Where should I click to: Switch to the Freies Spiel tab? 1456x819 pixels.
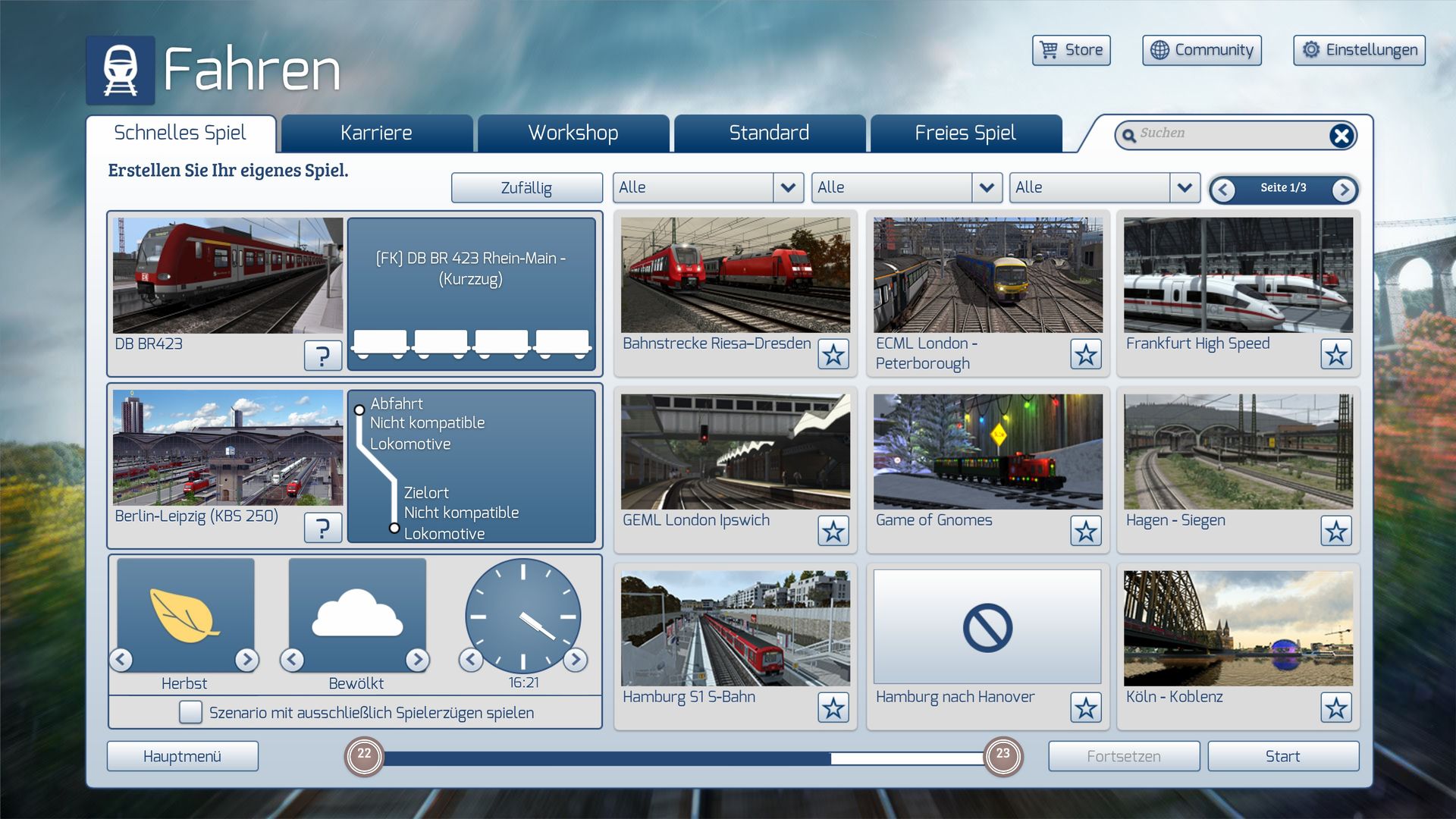(x=965, y=133)
